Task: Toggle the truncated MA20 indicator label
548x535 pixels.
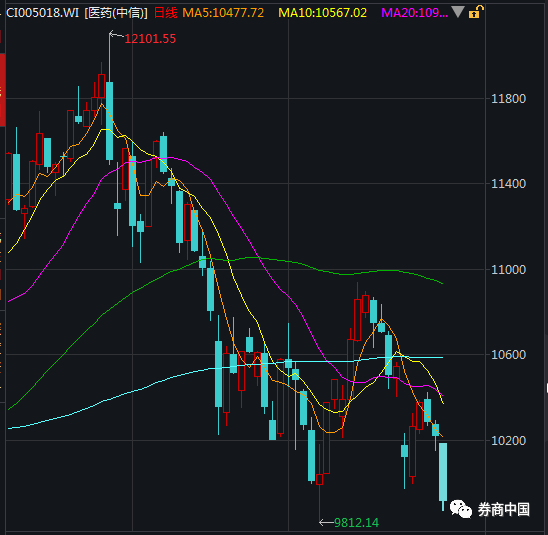Action: [x=414, y=13]
